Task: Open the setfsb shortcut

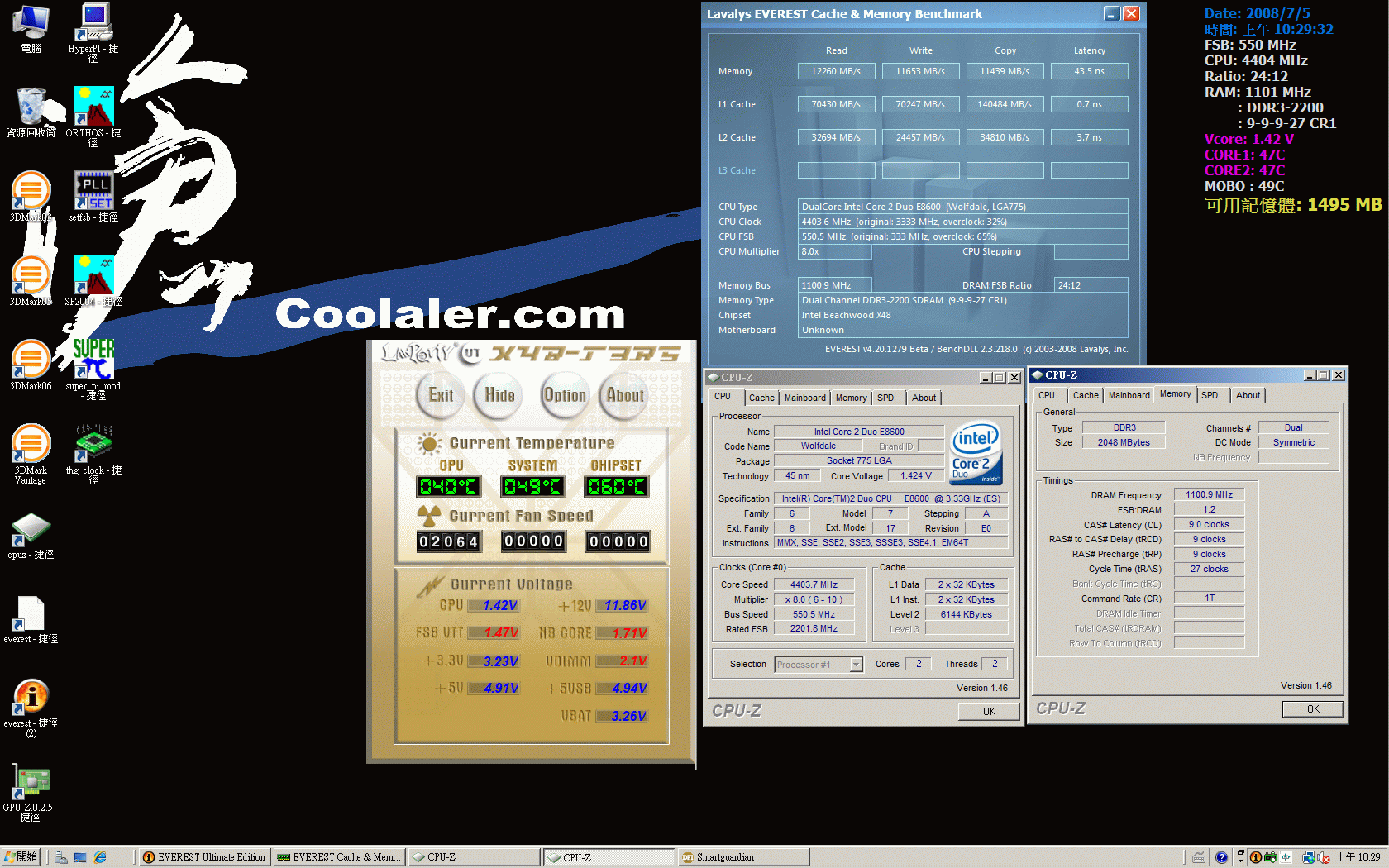Action: point(93,190)
